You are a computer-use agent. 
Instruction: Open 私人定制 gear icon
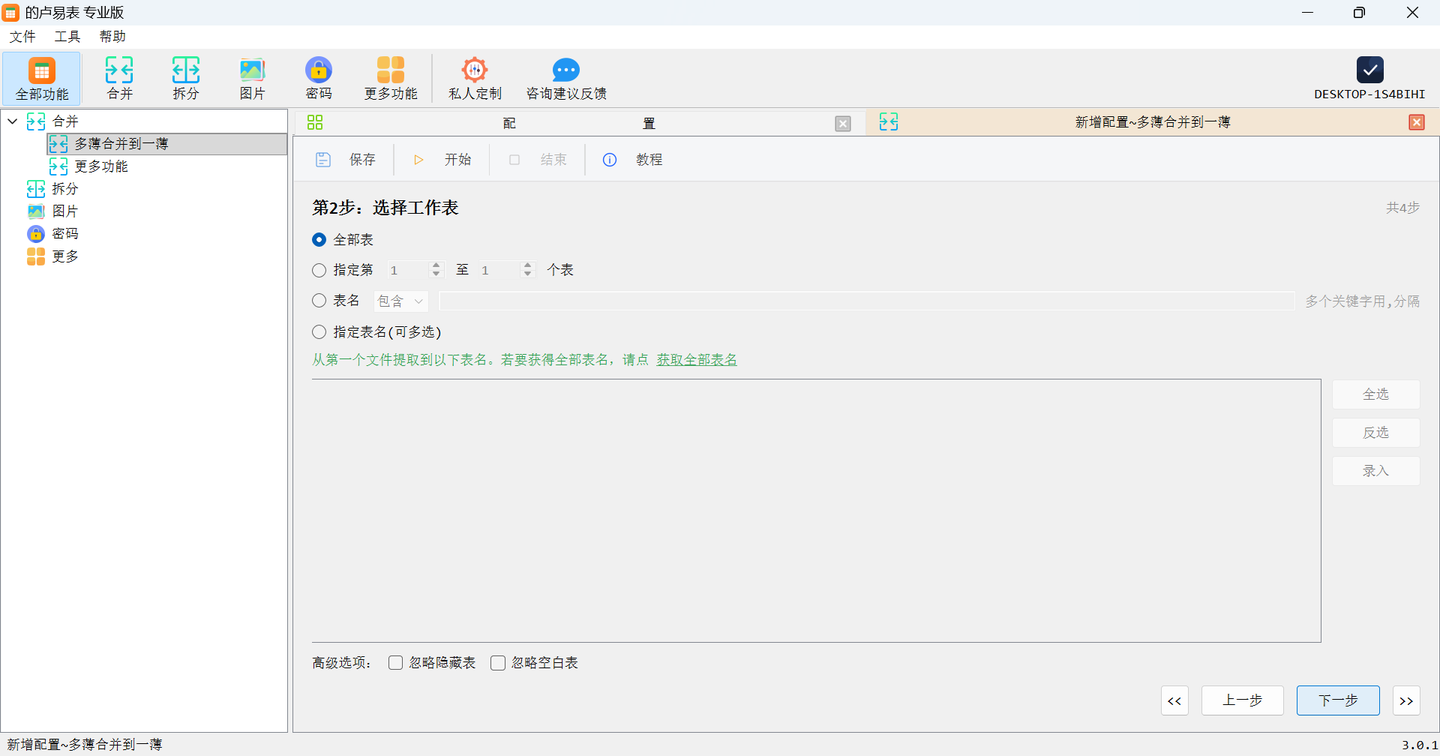[x=474, y=70]
